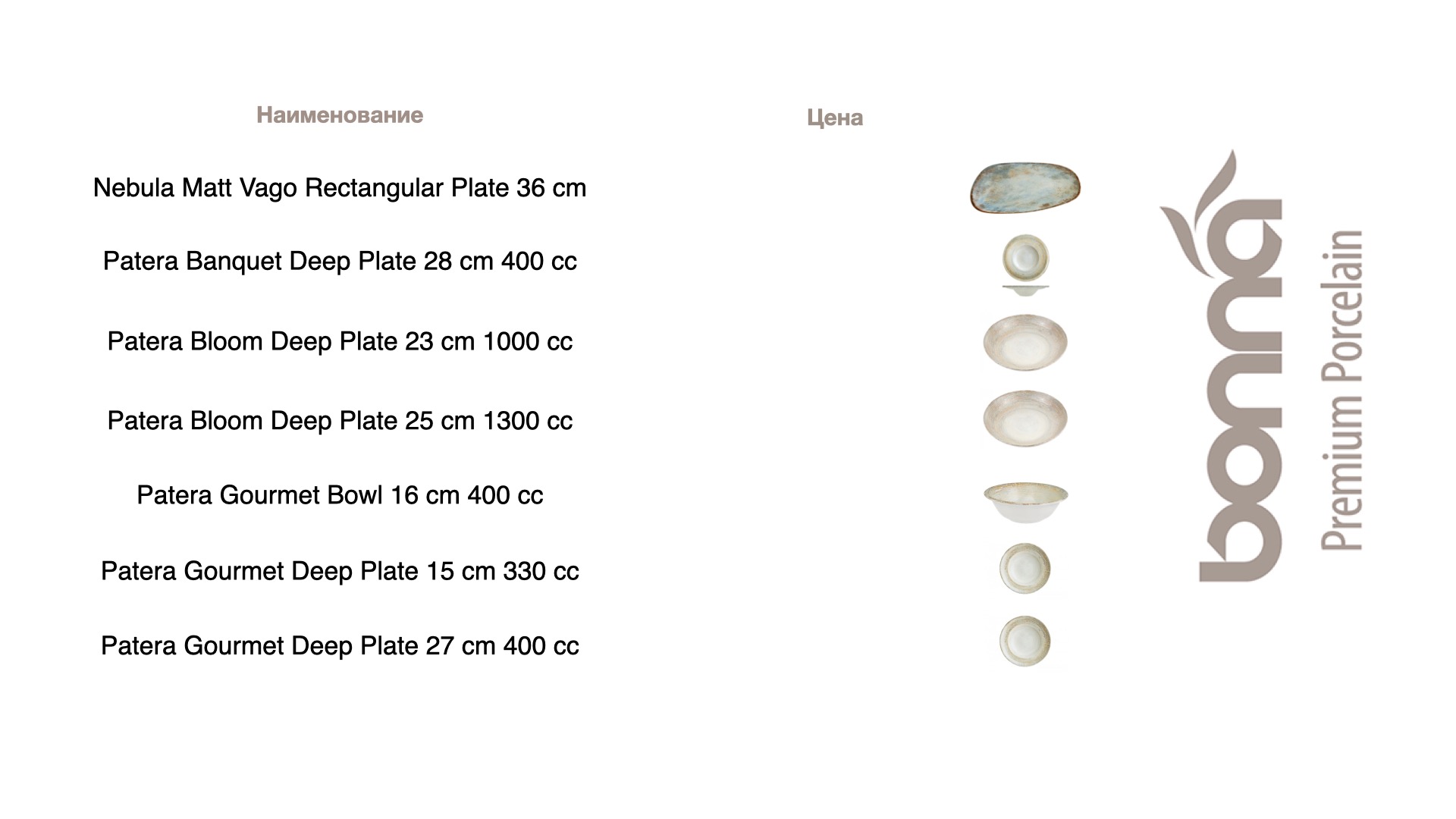The height and width of the screenshot is (819, 1456).
Task: Click the Patera Gourmet Bowl image
Action: tap(1025, 501)
